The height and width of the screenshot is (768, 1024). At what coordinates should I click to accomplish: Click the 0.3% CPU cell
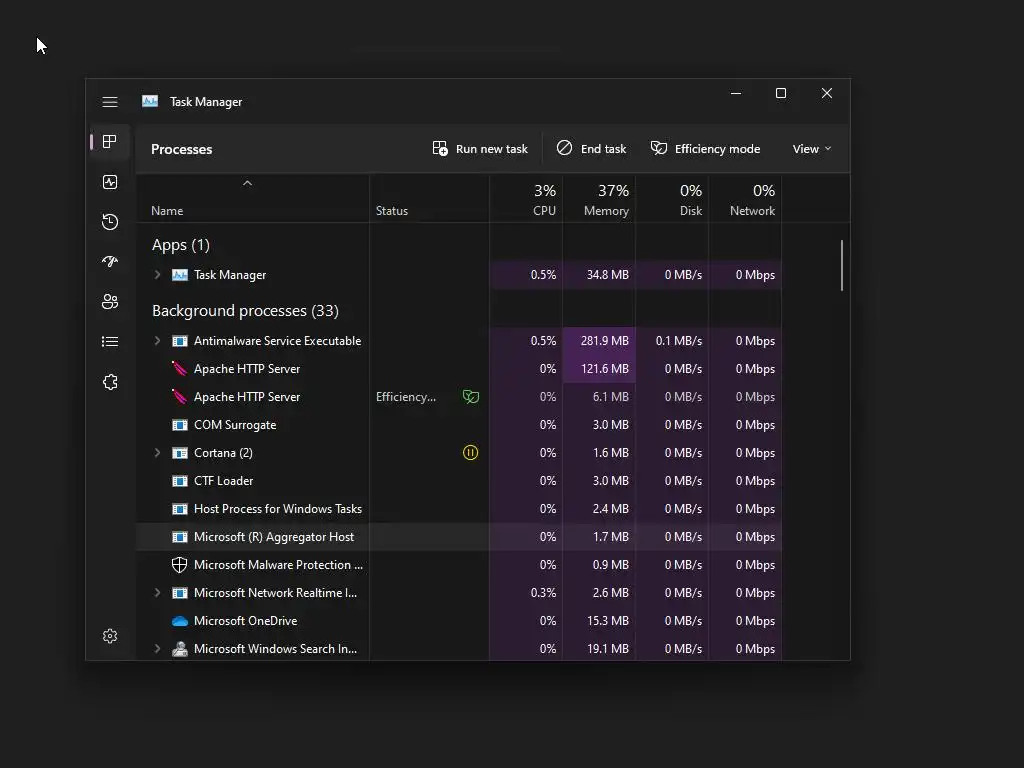coord(526,593)
